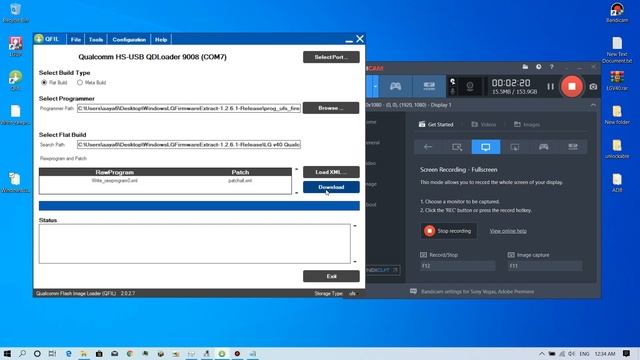The height and width of the screenshot is (360, 640).
Task: Click the BANDICUT button in Bandicam's sidebar
Action: click(382, 270)
